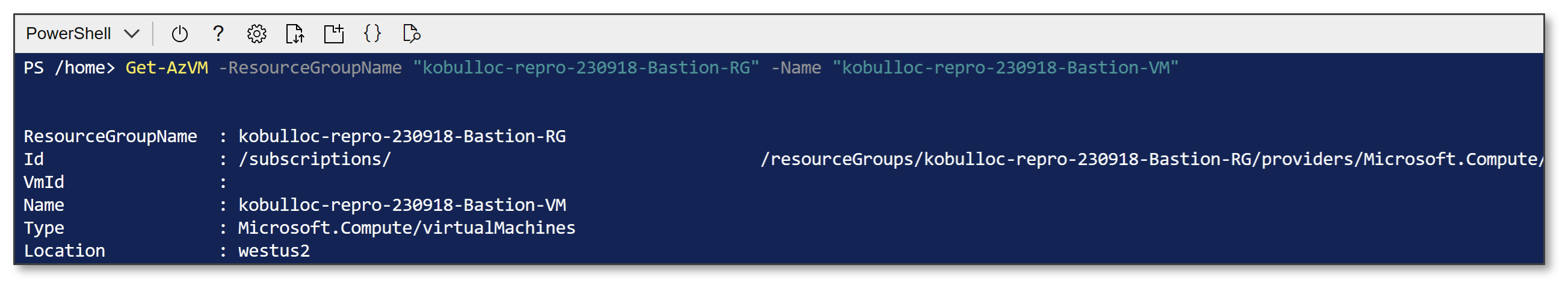Open a new session icon
The height and width of the screenshot is (291, 1568).
[x=333, y=34]
